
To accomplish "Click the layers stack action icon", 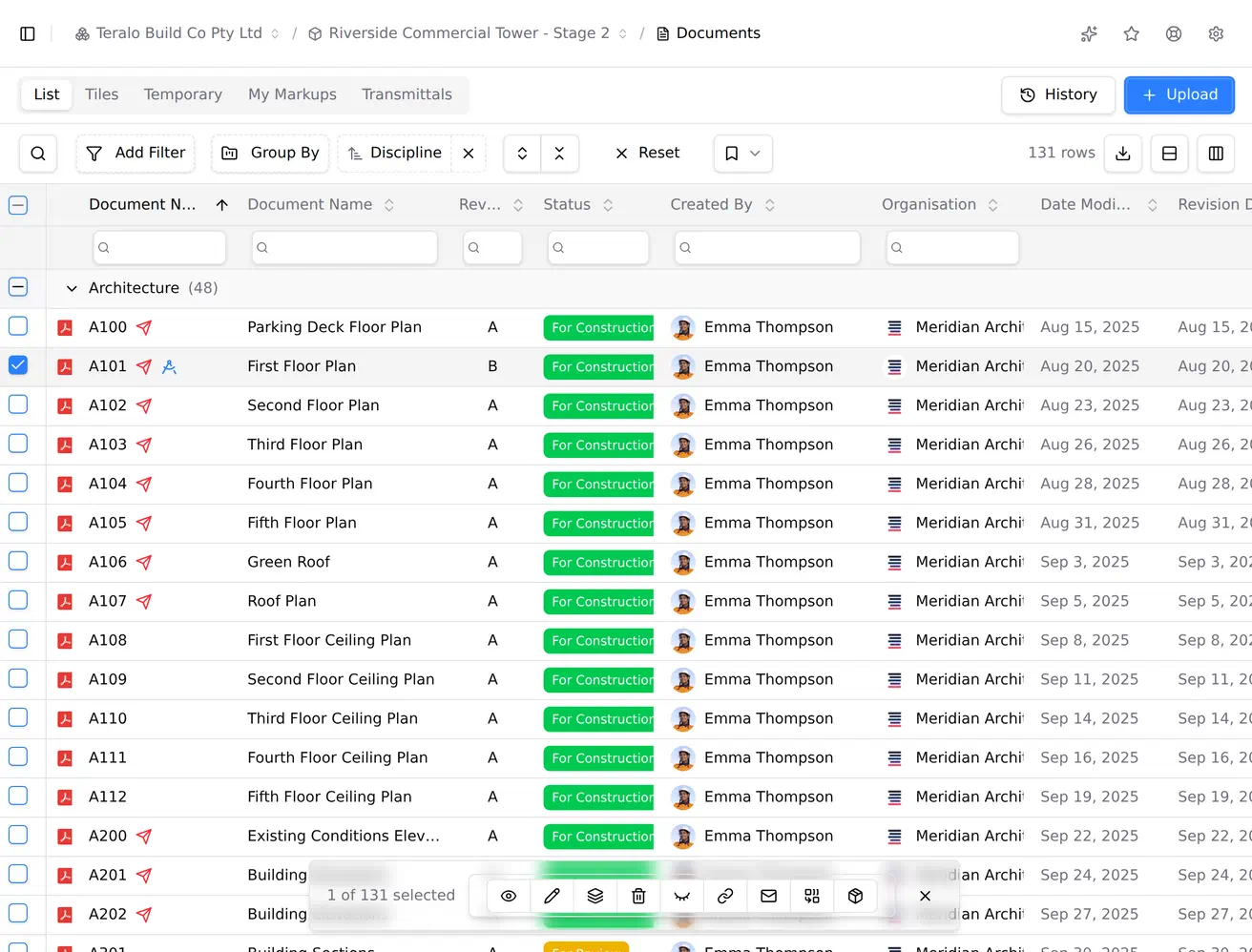I will [x=595, y=896].
